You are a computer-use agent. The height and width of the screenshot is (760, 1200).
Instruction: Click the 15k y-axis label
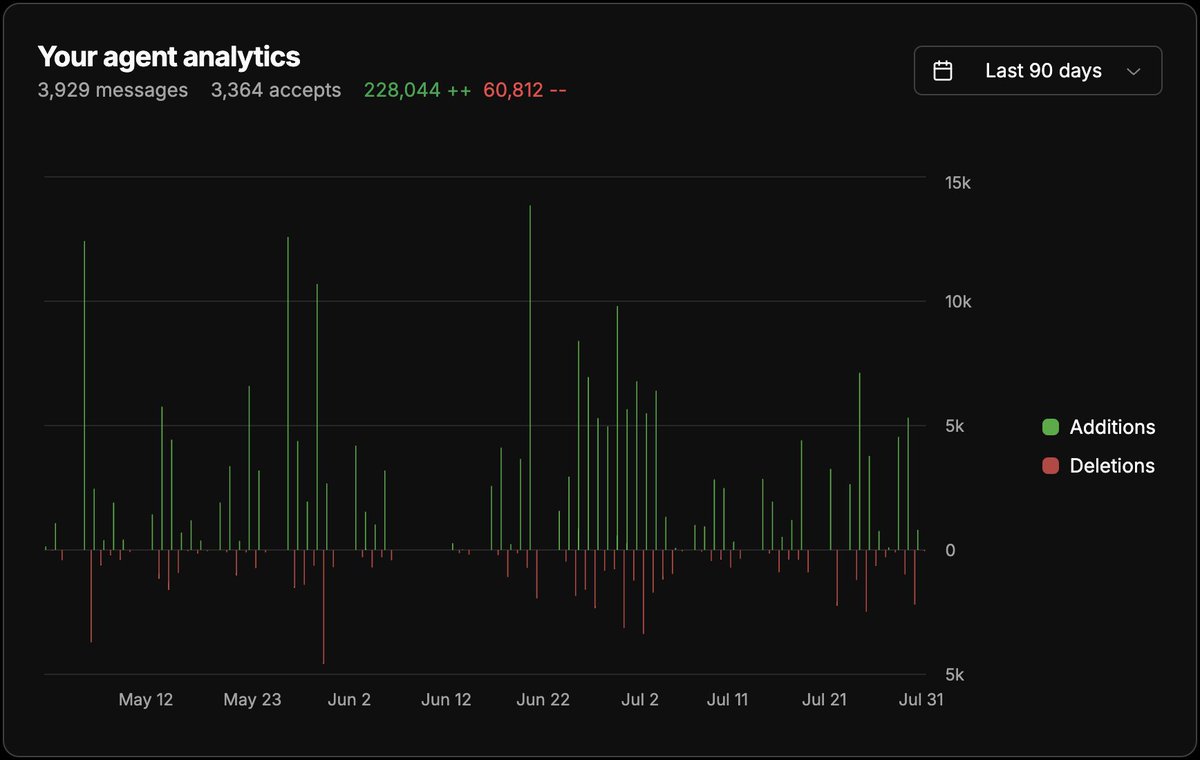956,184
